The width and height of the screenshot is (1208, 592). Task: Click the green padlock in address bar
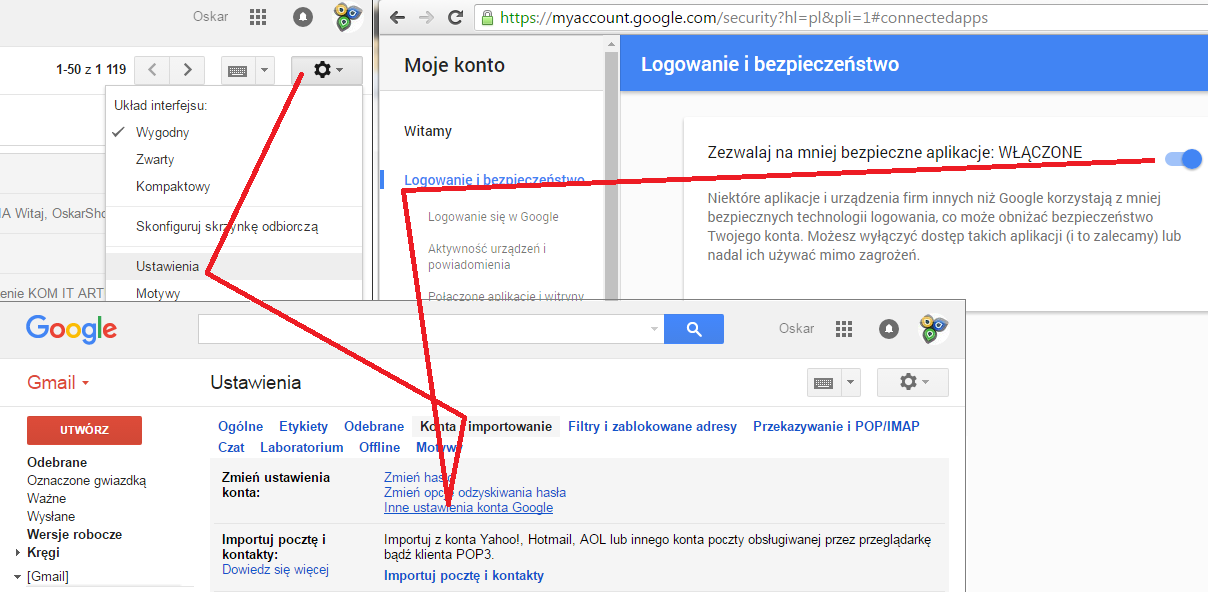487,17
